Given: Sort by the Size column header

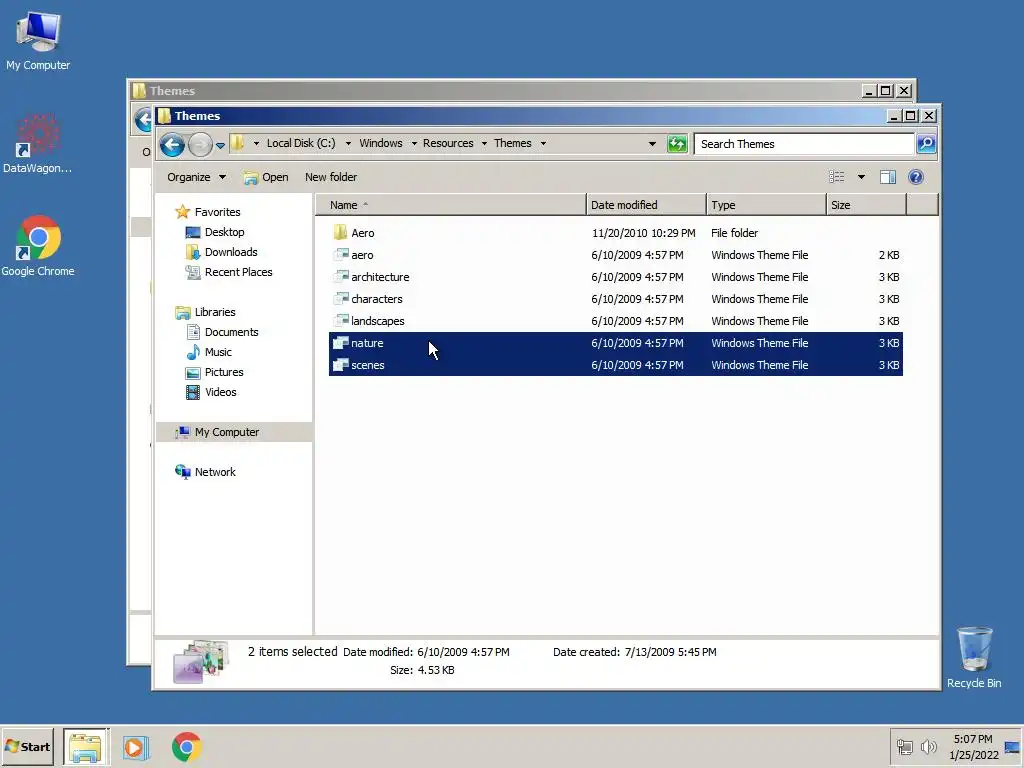Looking at the screenshot, I should point(867,205).
